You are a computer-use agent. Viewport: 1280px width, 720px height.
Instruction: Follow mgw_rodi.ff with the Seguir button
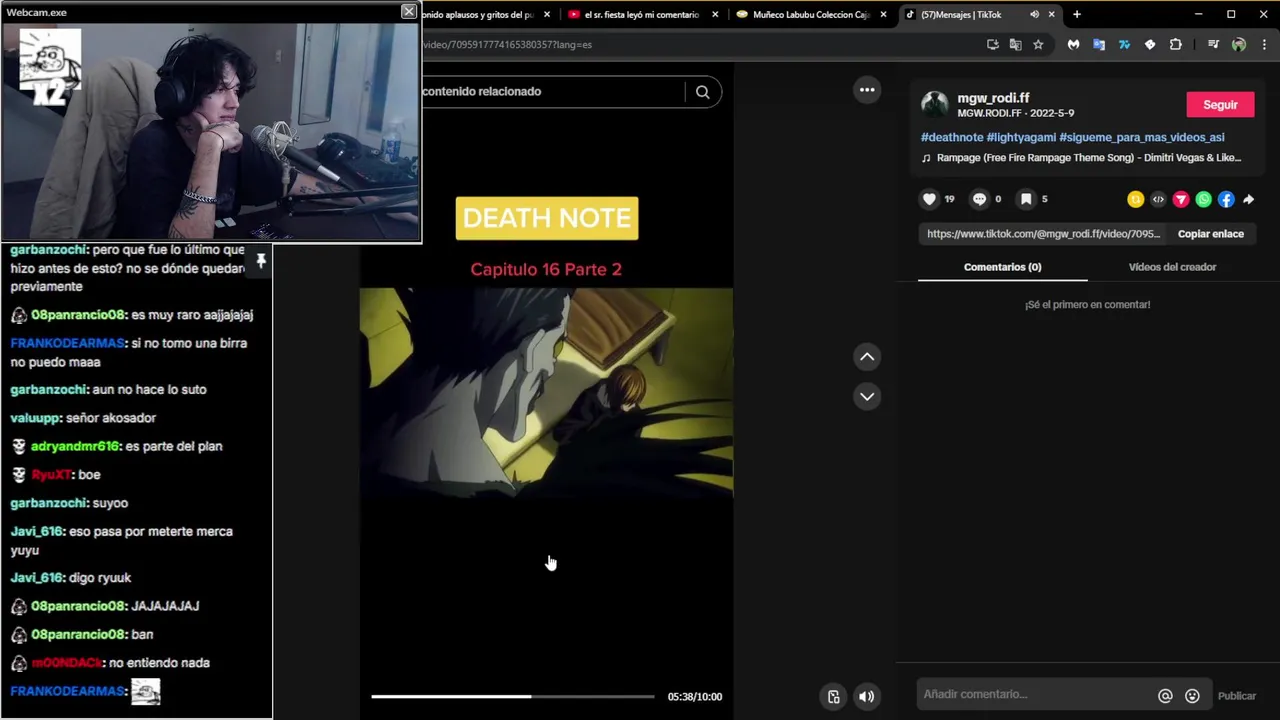pos(1220,105)
